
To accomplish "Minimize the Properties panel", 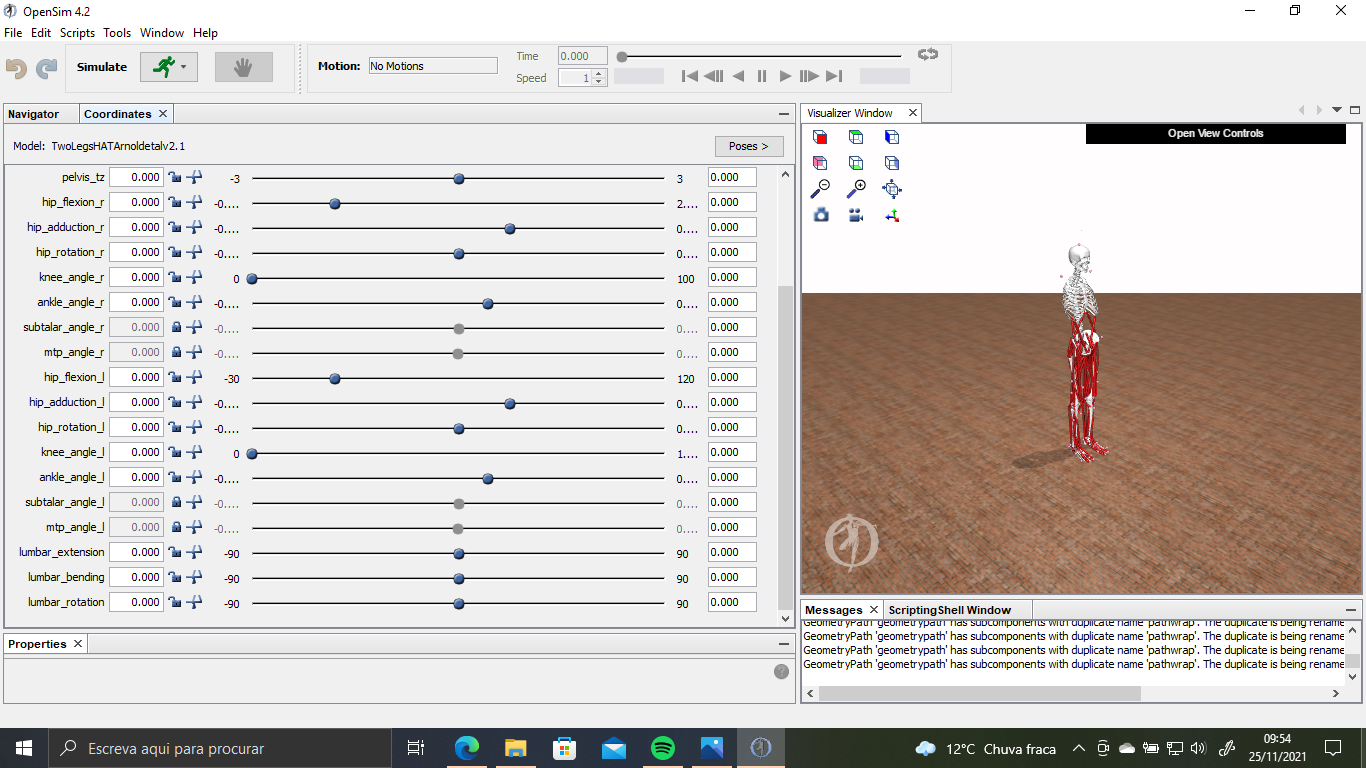I will click(x=784, y=644).
